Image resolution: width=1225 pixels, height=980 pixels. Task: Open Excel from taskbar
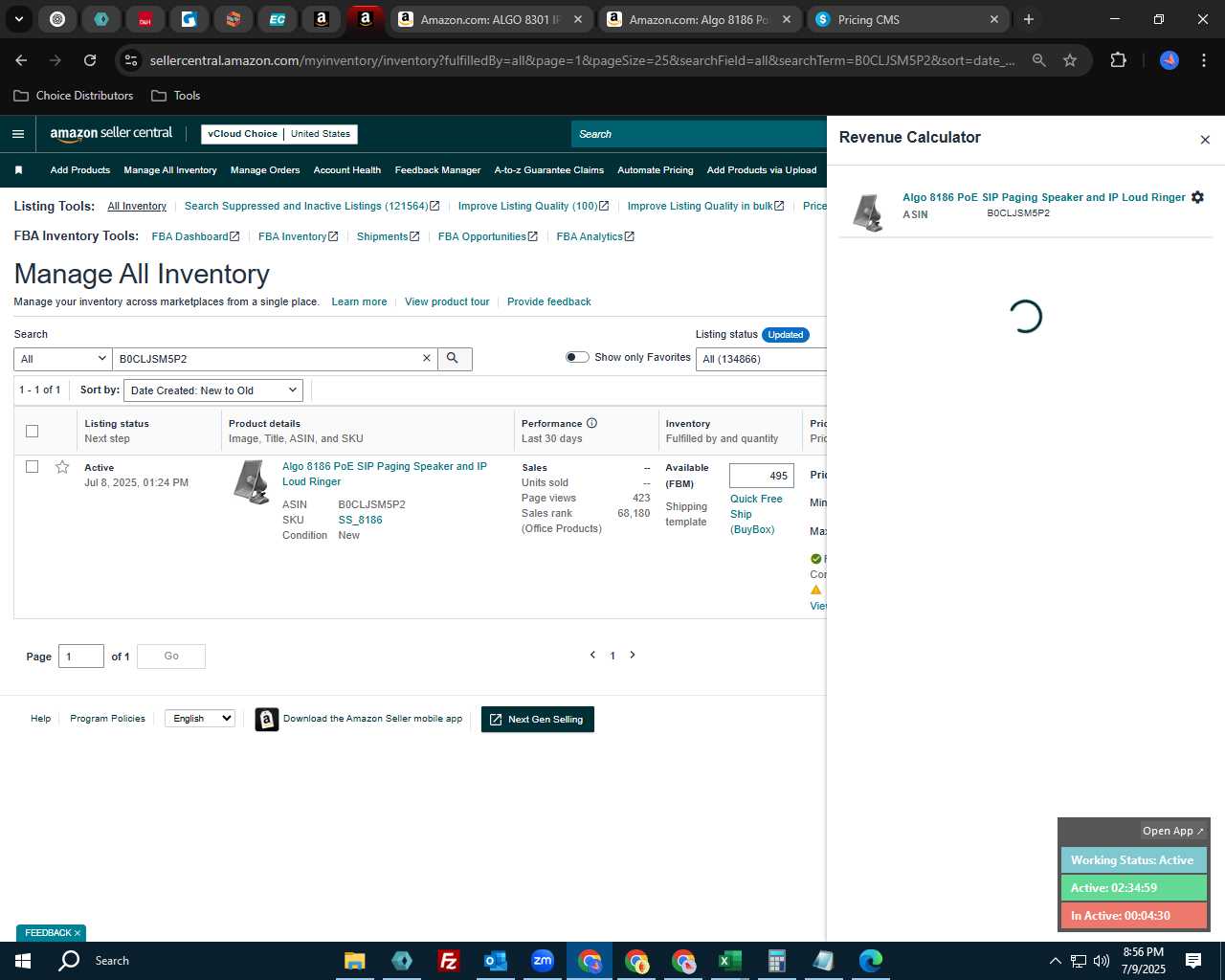click(729, 961)
